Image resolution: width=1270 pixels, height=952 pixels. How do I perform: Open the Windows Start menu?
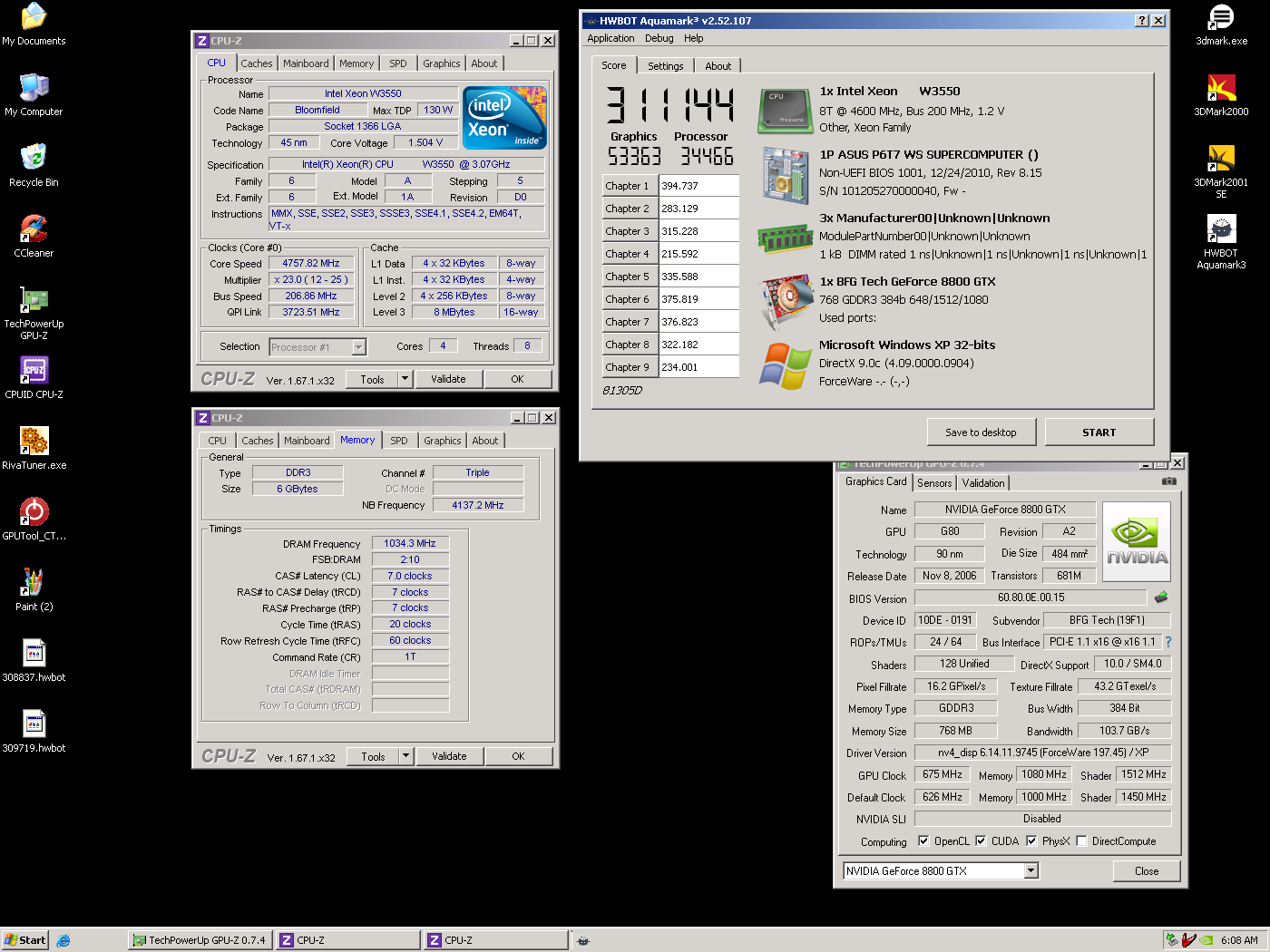coord(24,940)
